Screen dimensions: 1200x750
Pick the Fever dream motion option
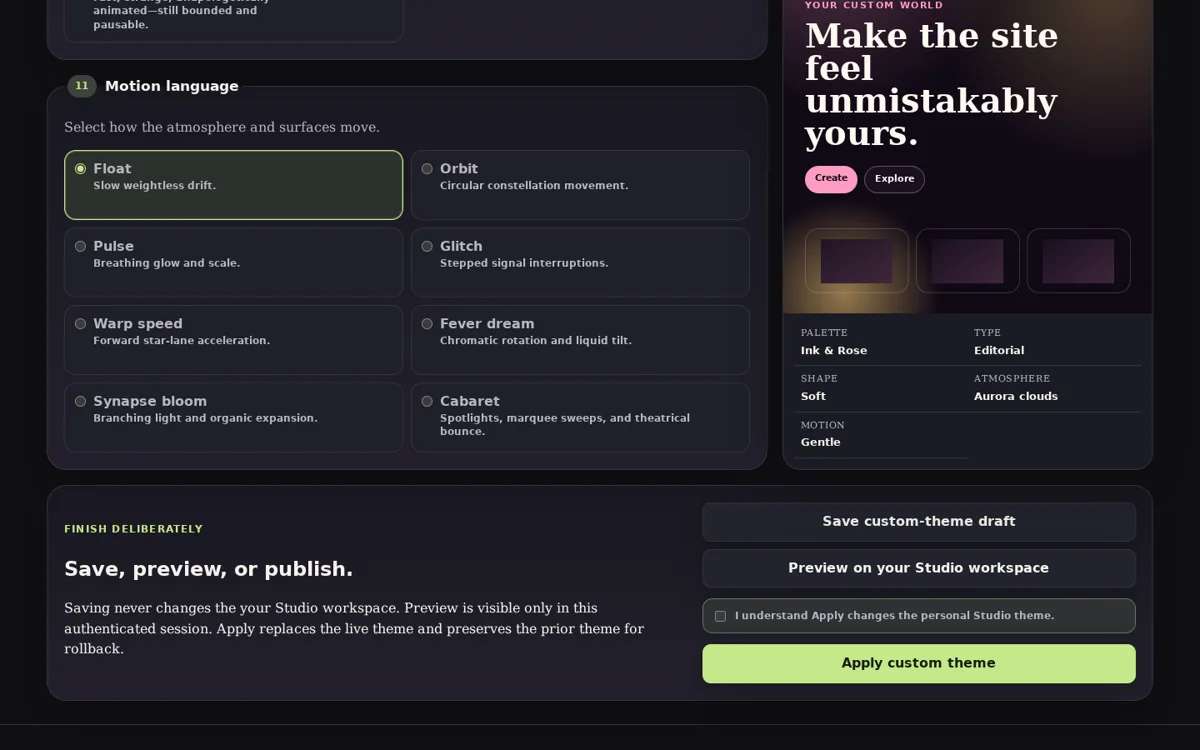click(x=427, y=324)
